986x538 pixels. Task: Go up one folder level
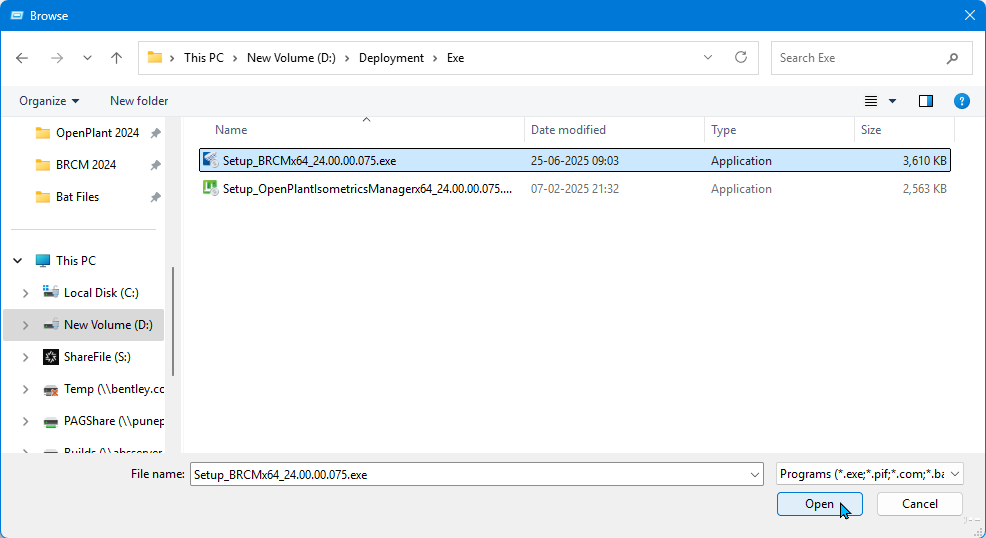point(116,58)
